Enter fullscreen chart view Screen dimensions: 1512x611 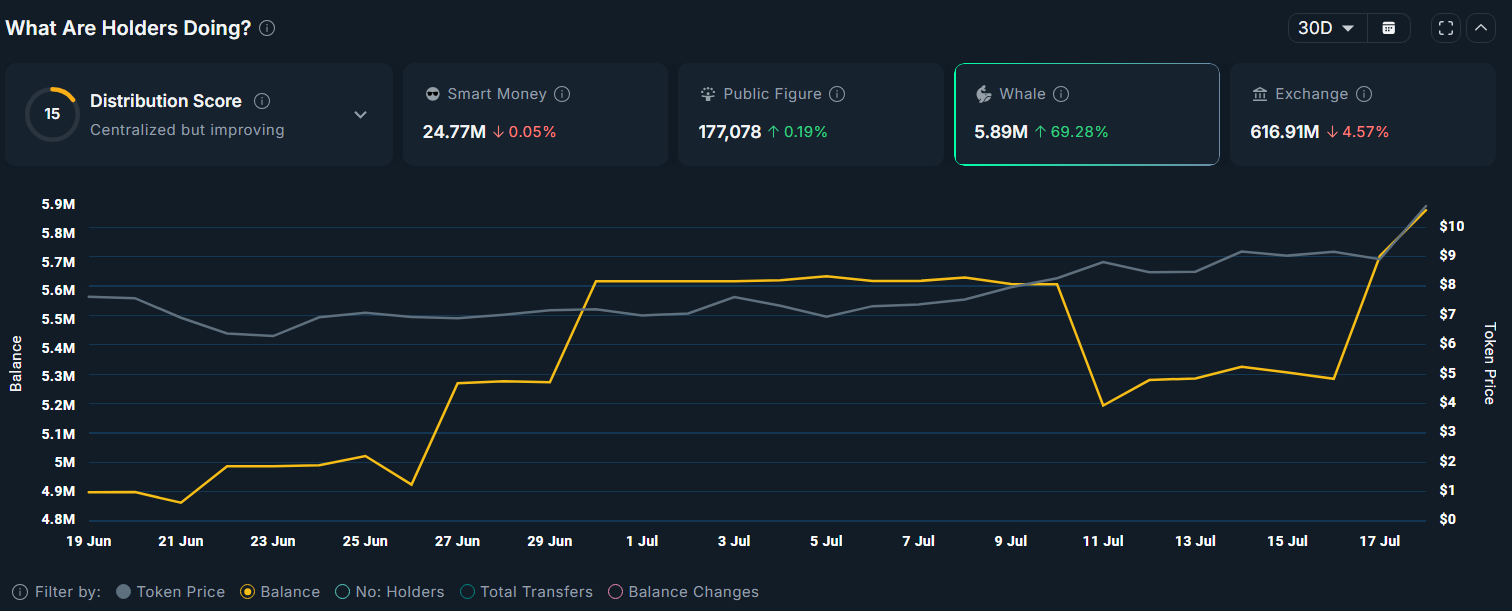click(x=1445, y=28)
